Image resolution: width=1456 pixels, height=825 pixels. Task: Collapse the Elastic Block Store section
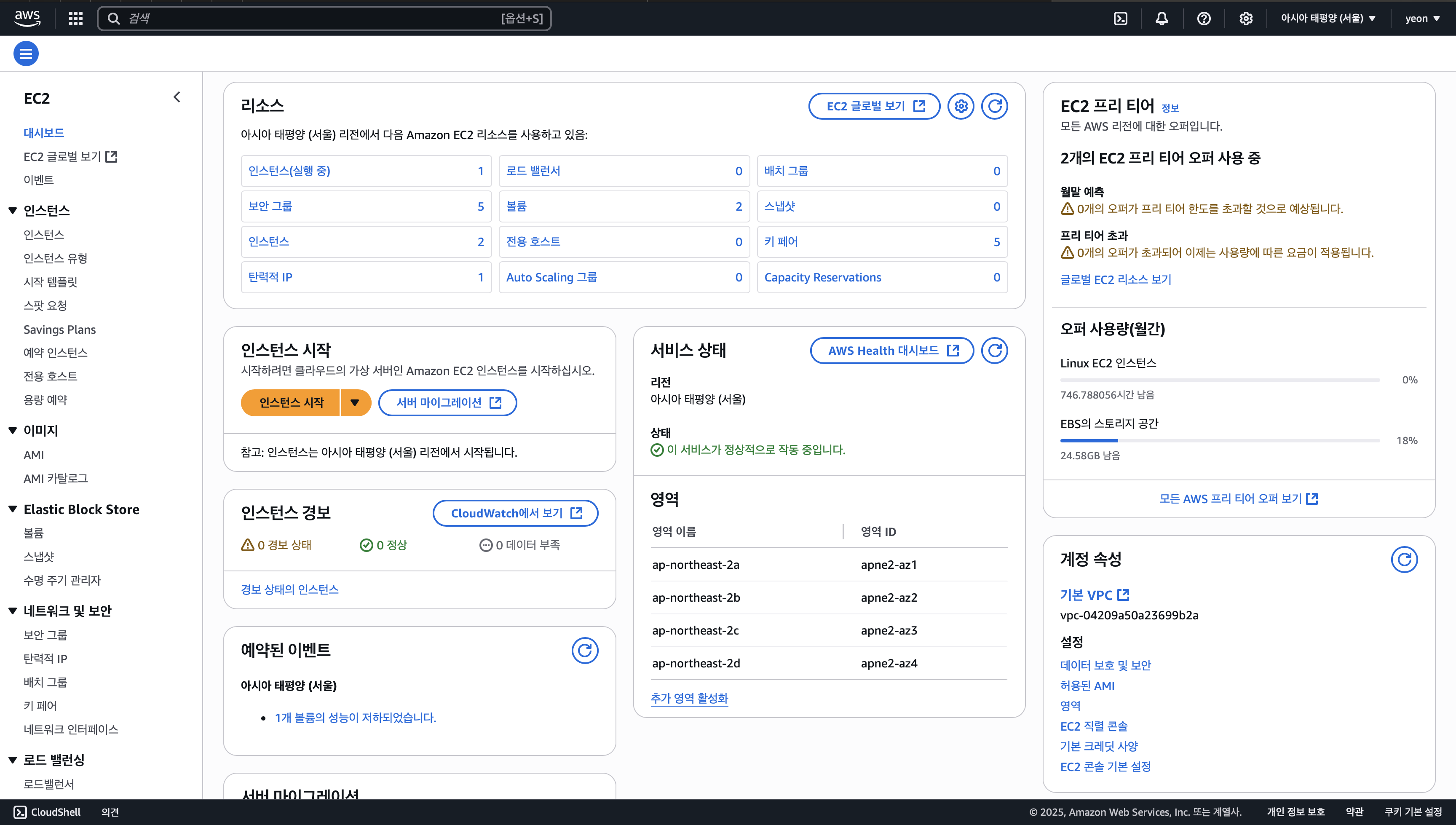tap(13, 509)
